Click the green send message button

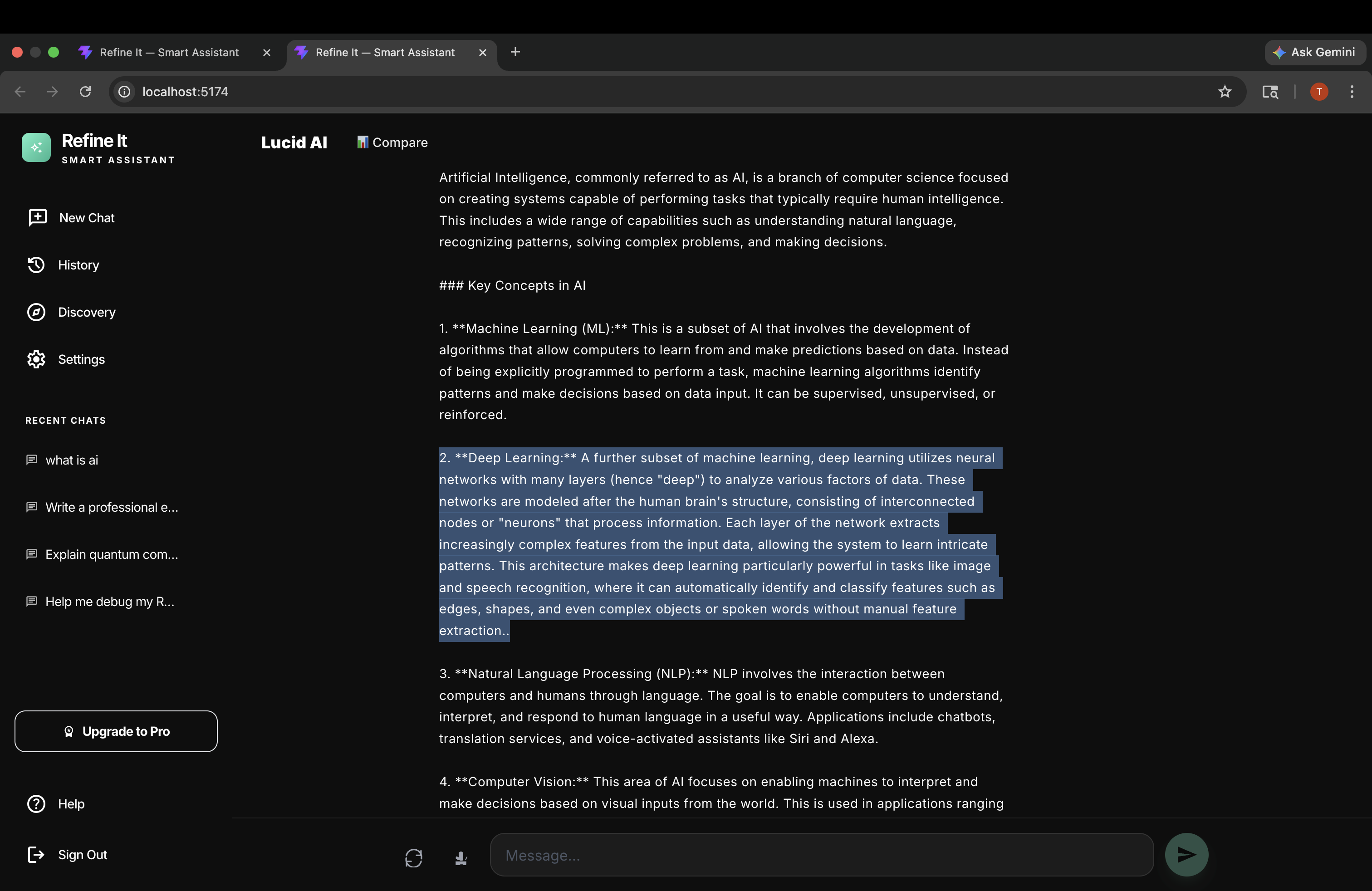[x=1186, y=854]
